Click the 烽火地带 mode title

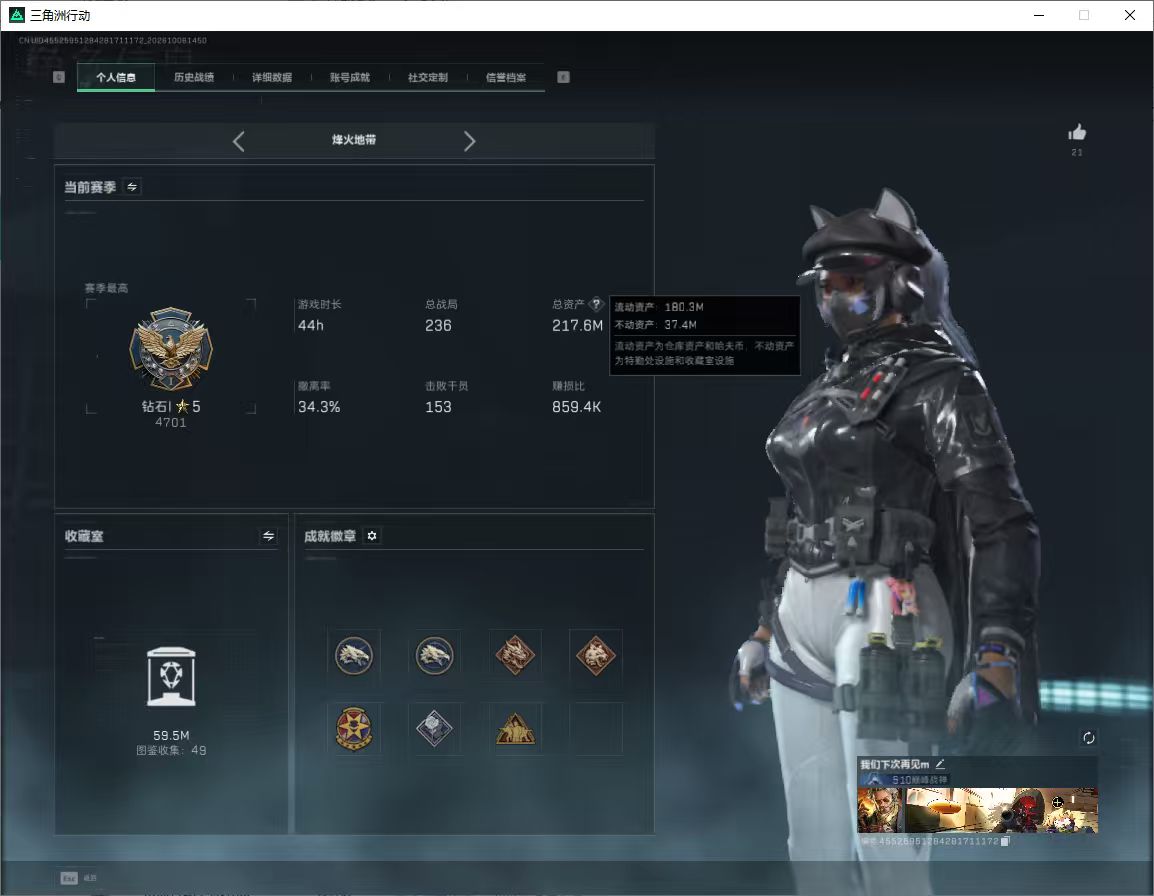(x=354, y=140)
